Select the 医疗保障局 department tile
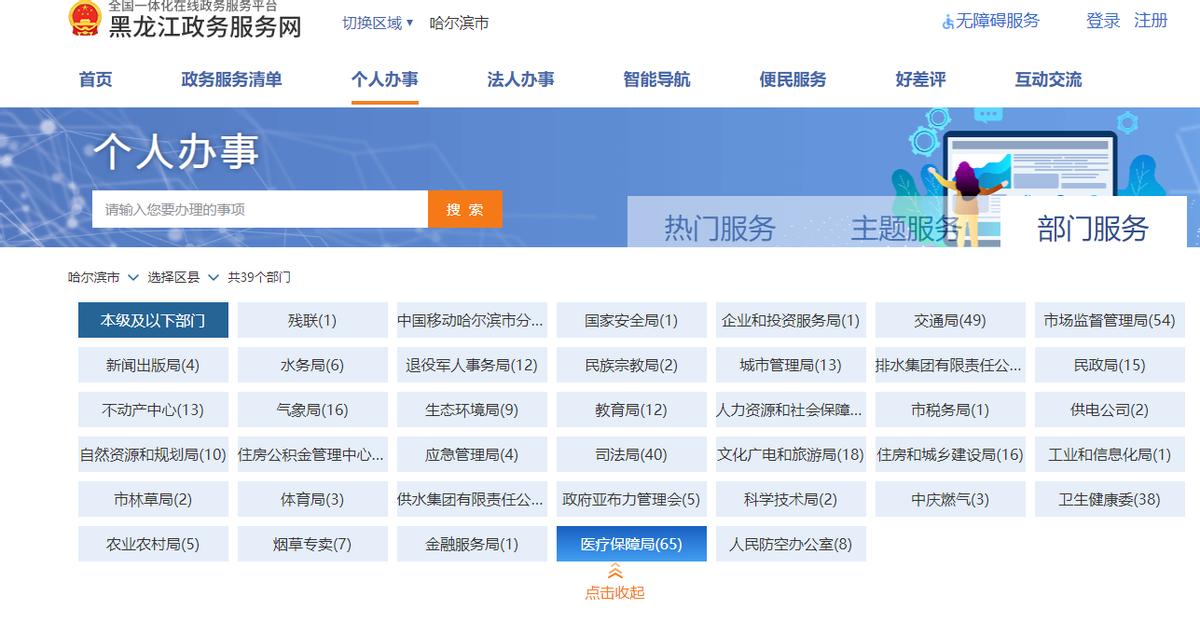Screen dimensions: 1200x626 [x=631, y=543]
